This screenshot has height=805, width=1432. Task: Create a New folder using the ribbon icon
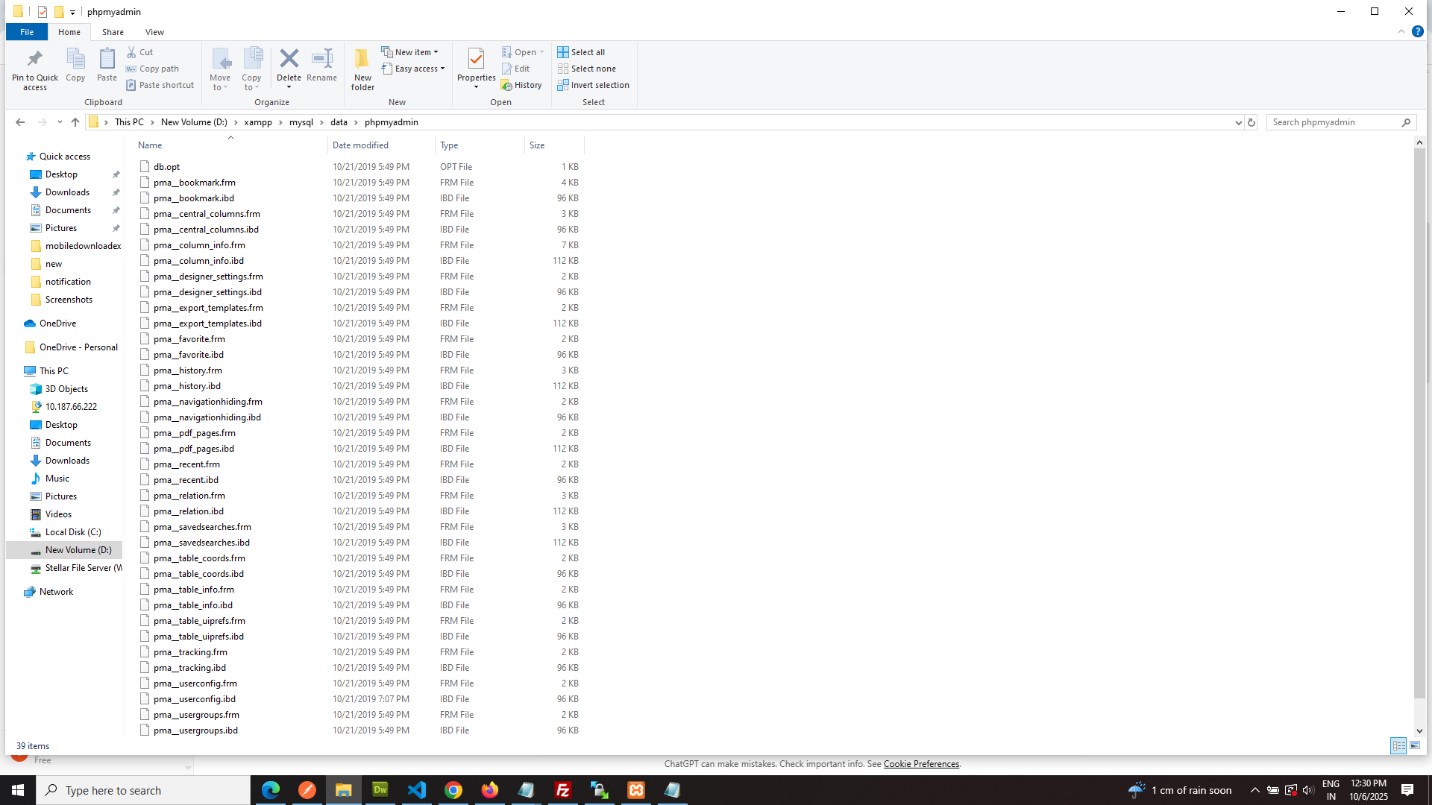click(362, 67)
